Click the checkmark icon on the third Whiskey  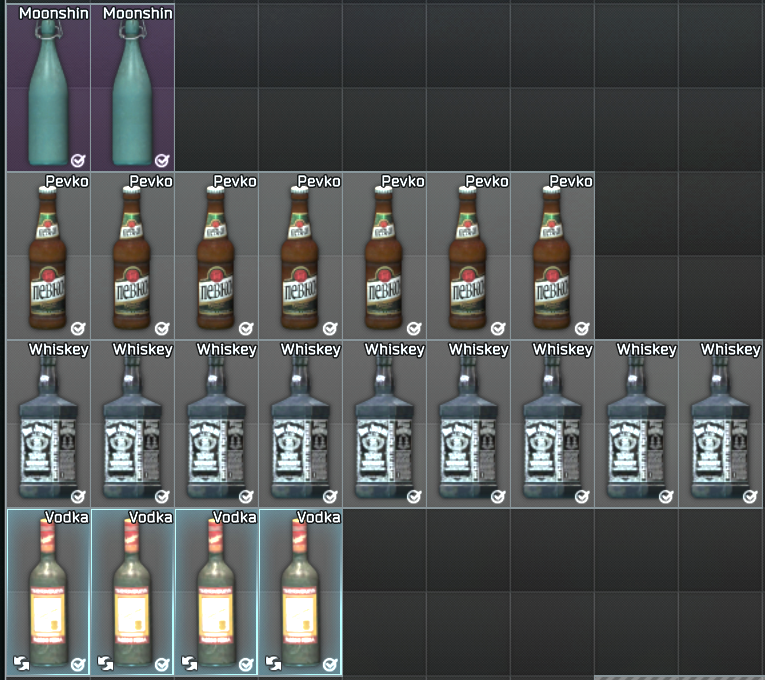coord(246,497)
